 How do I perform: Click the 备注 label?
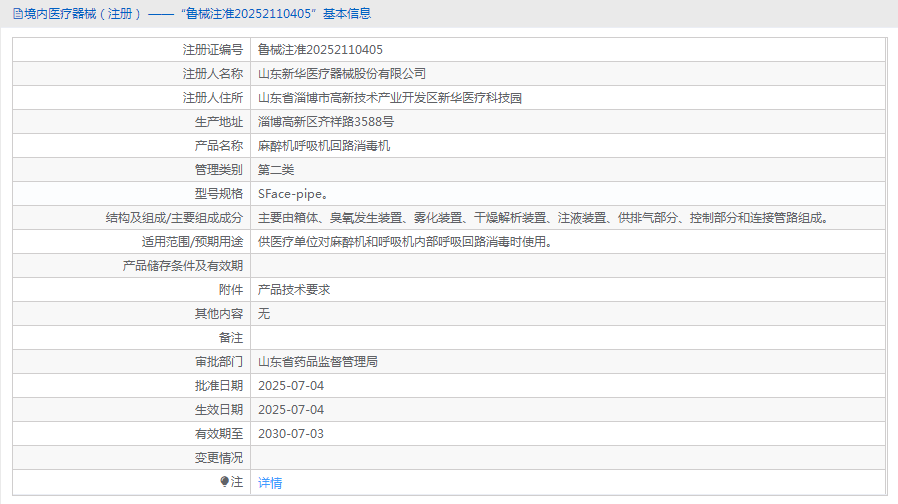click(x=231, y=338)
